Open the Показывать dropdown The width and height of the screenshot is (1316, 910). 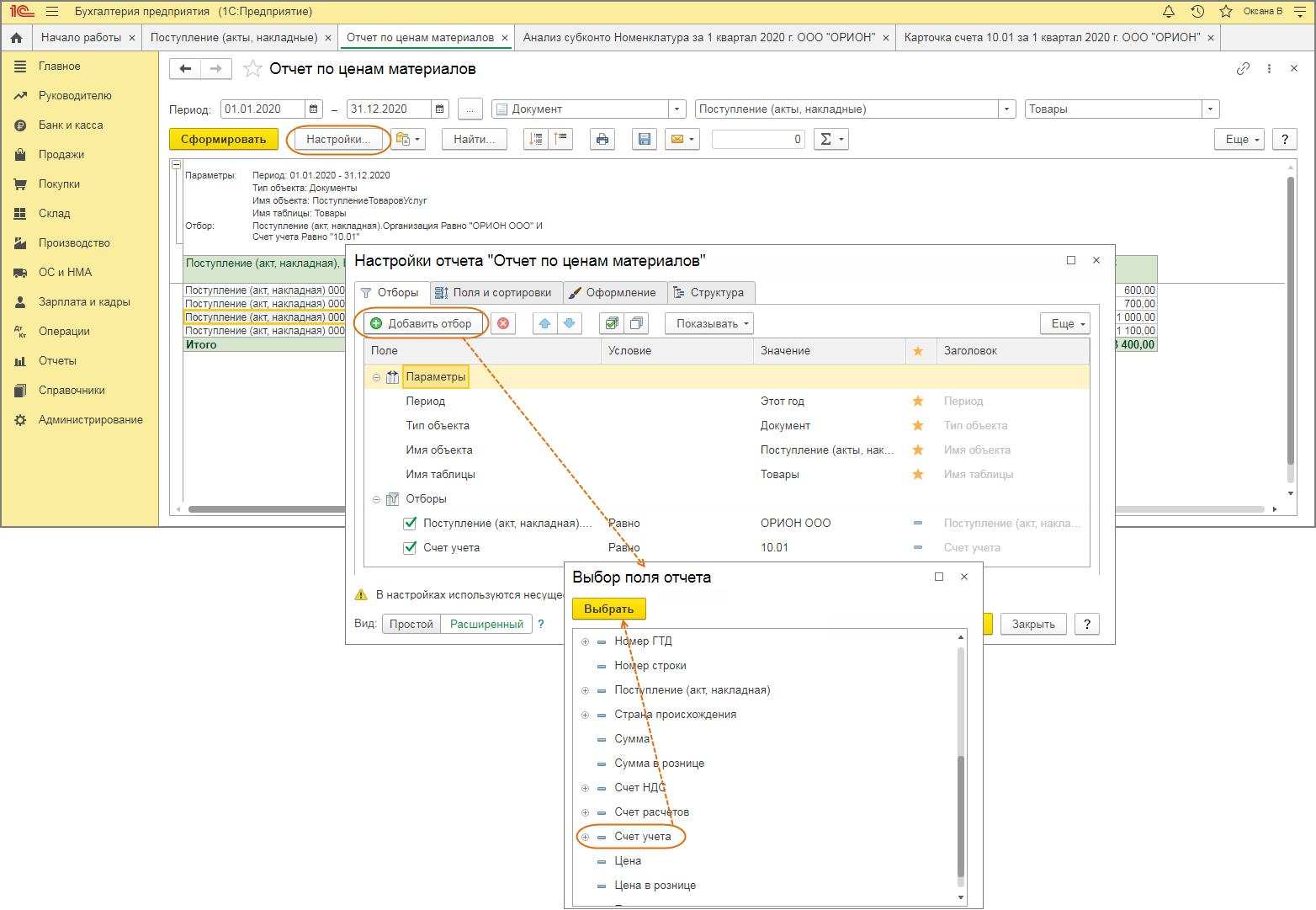709,324
